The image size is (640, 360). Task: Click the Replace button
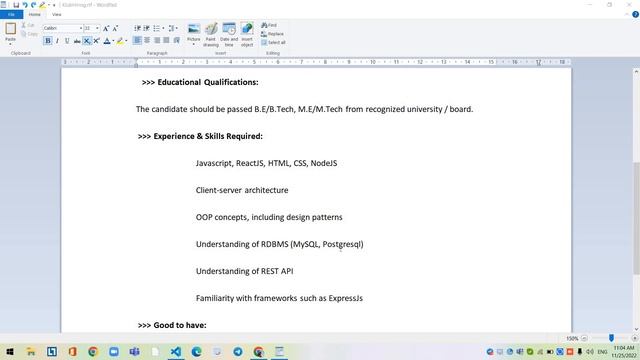tap(272, 34)
